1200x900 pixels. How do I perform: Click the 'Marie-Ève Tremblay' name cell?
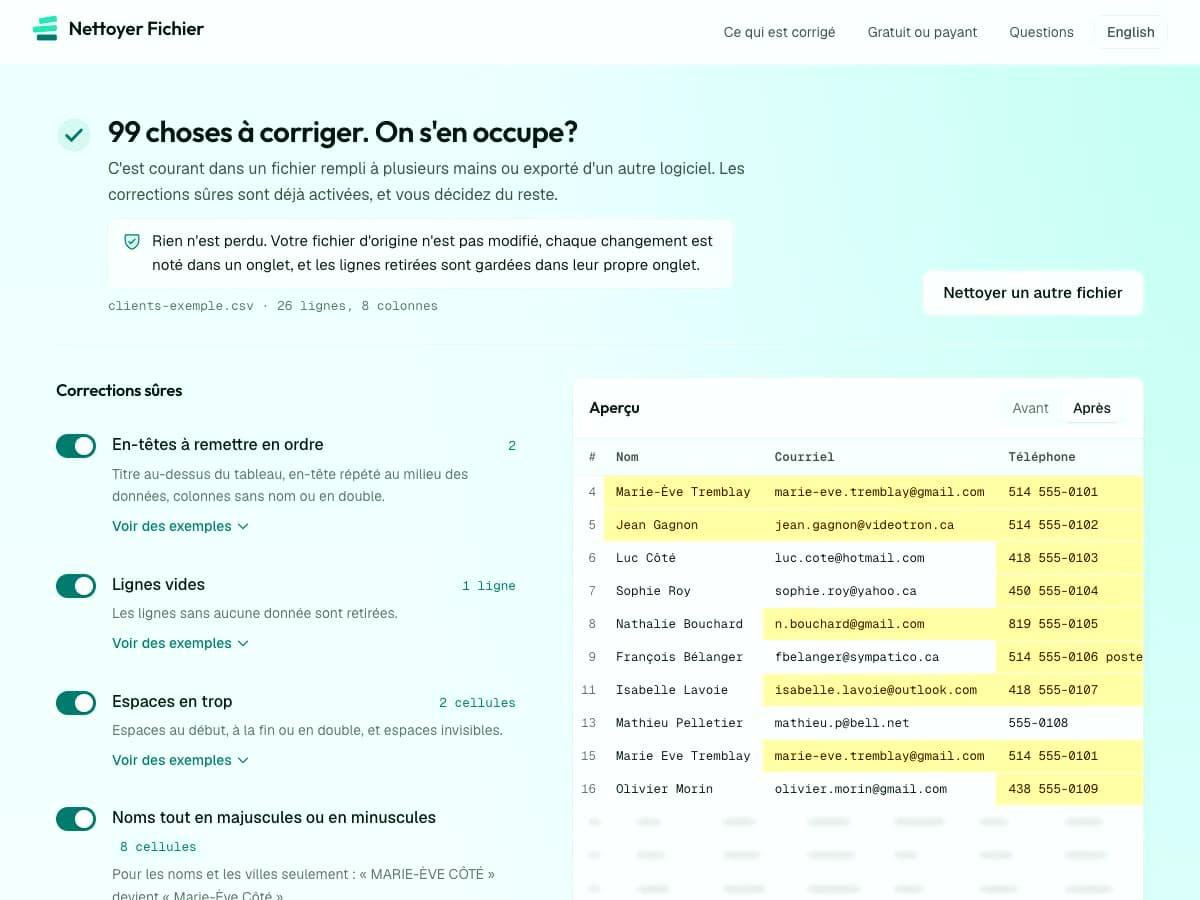pyautogui.click(x=683, y=492)
